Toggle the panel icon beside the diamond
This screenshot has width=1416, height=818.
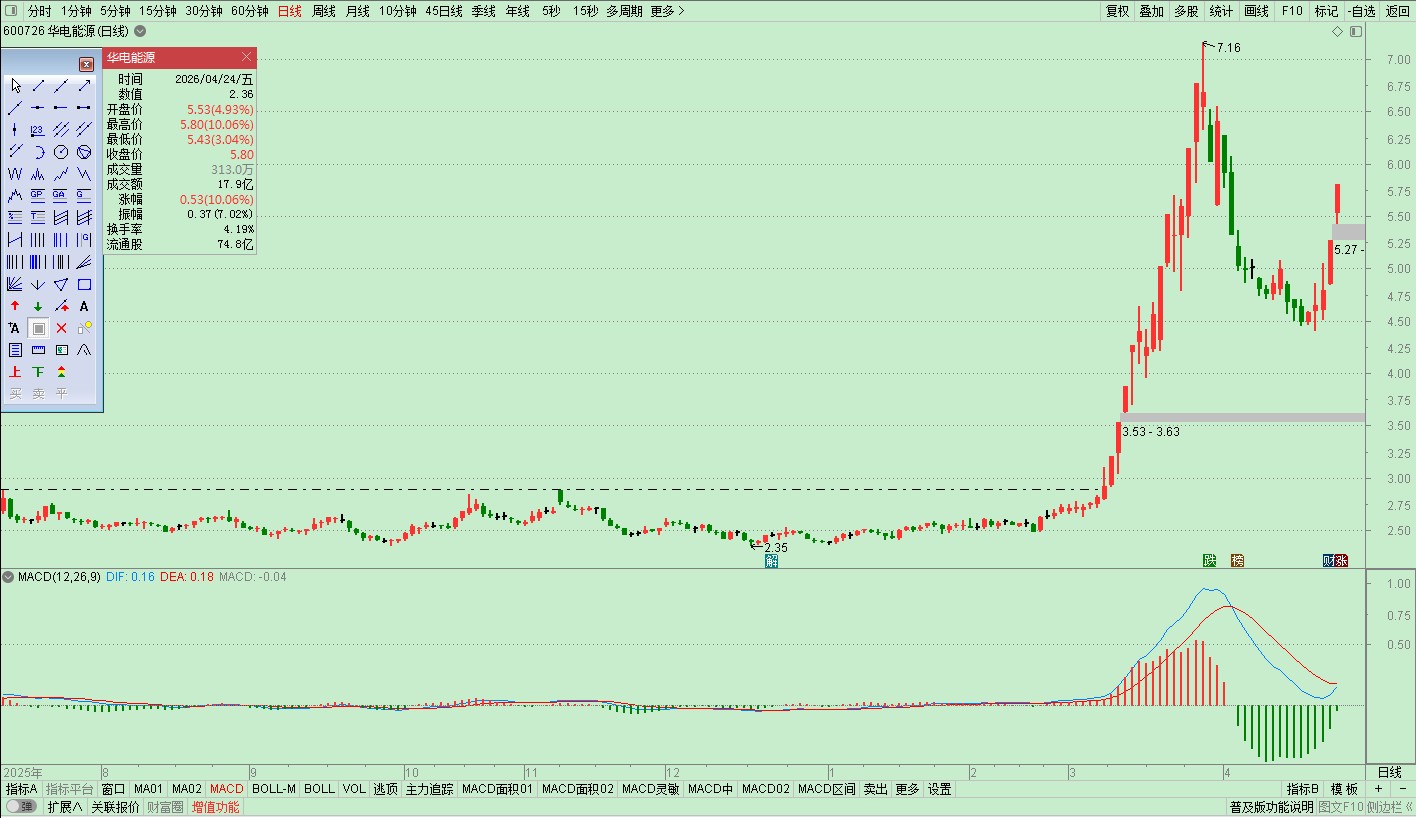point(1356,31)
